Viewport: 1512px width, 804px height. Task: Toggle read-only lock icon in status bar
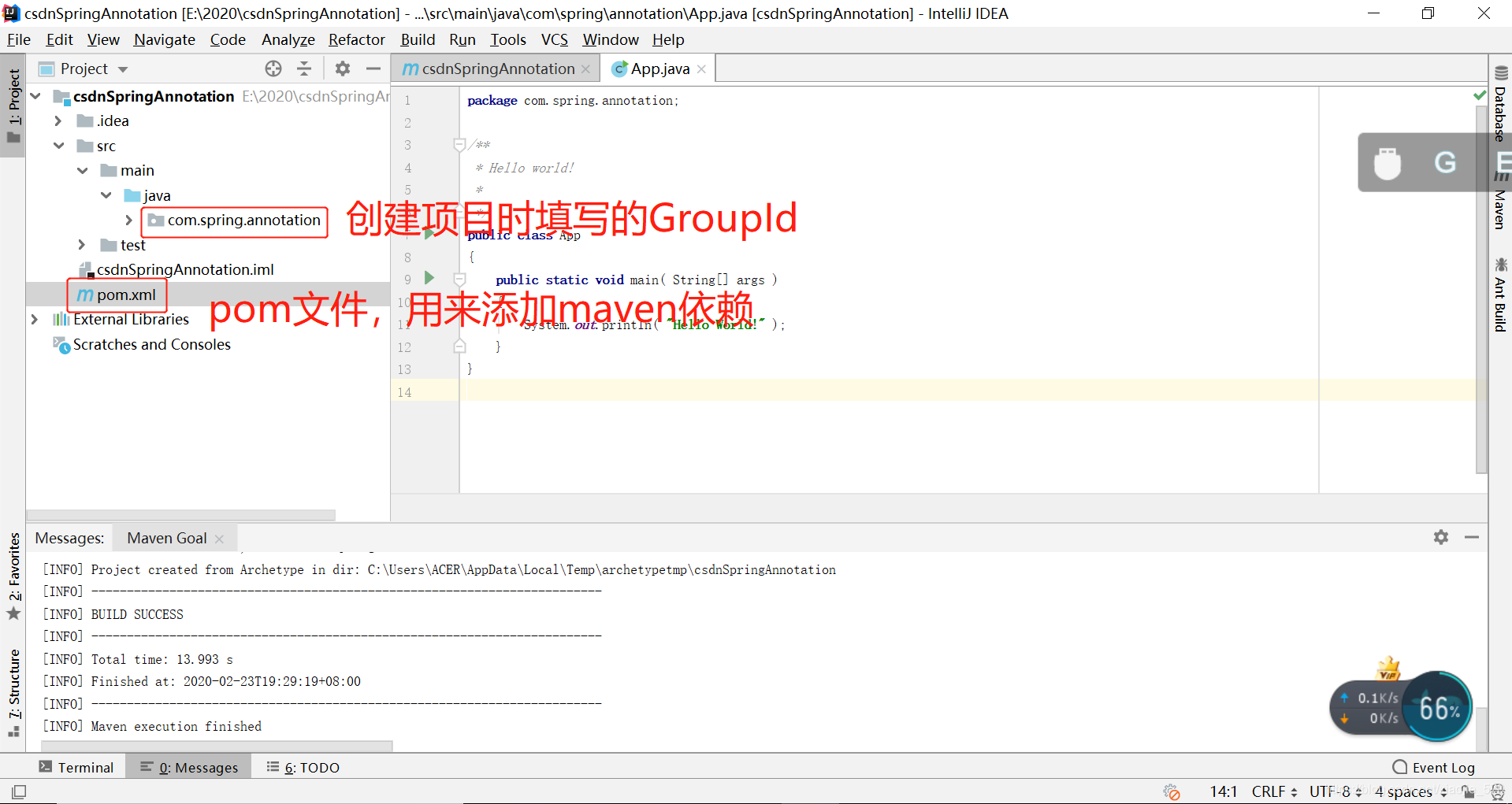(x=1467, y=791)
